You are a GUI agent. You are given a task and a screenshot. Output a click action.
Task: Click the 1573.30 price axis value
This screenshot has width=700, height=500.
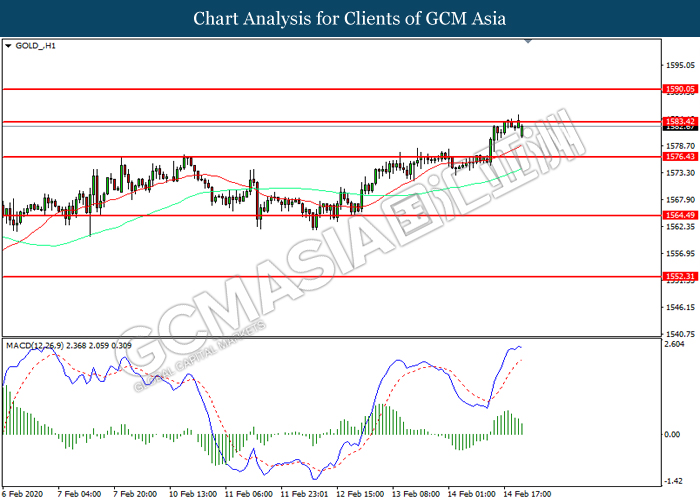click(680, 173)
